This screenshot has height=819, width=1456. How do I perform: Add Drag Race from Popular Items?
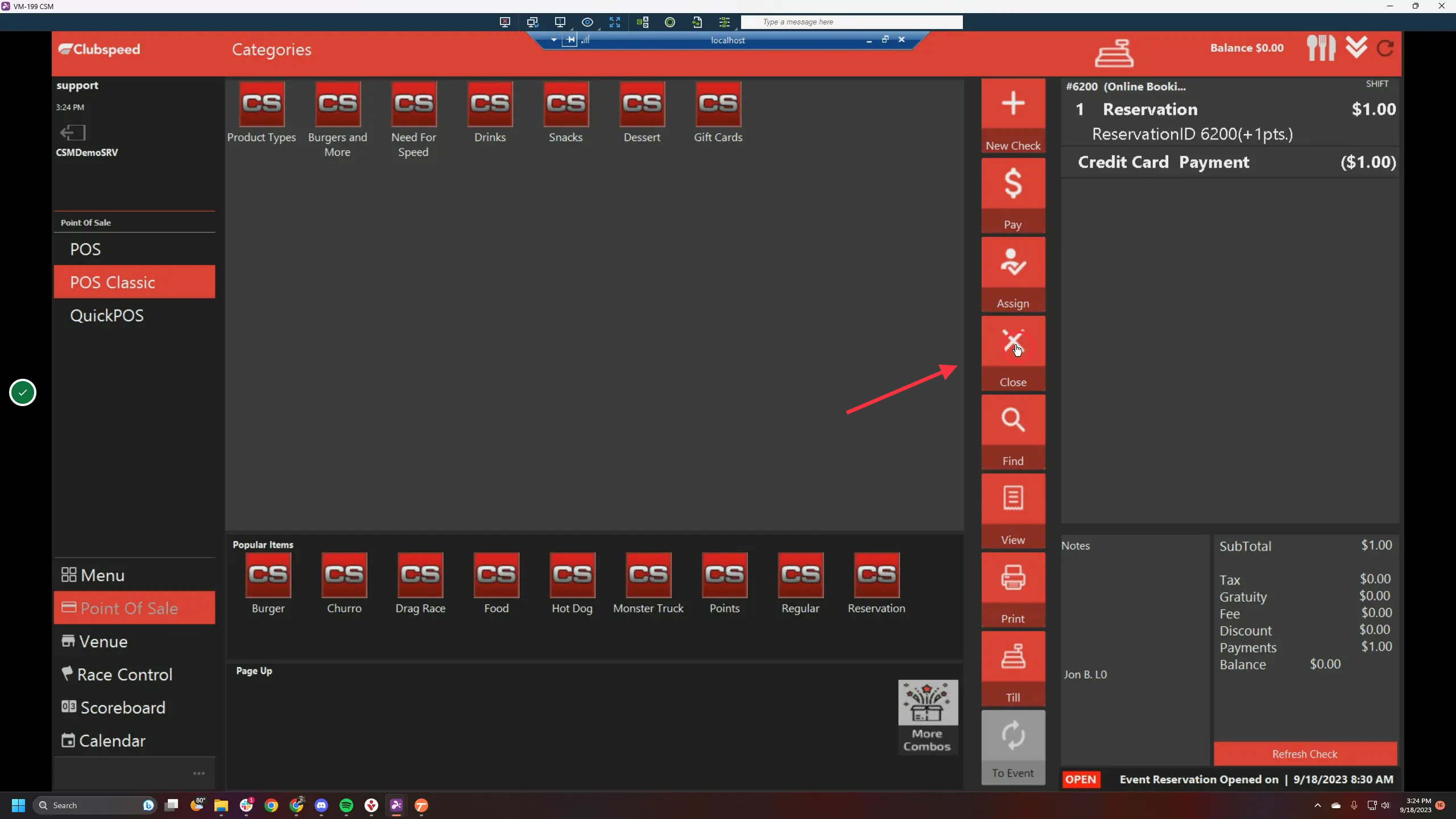420,584
